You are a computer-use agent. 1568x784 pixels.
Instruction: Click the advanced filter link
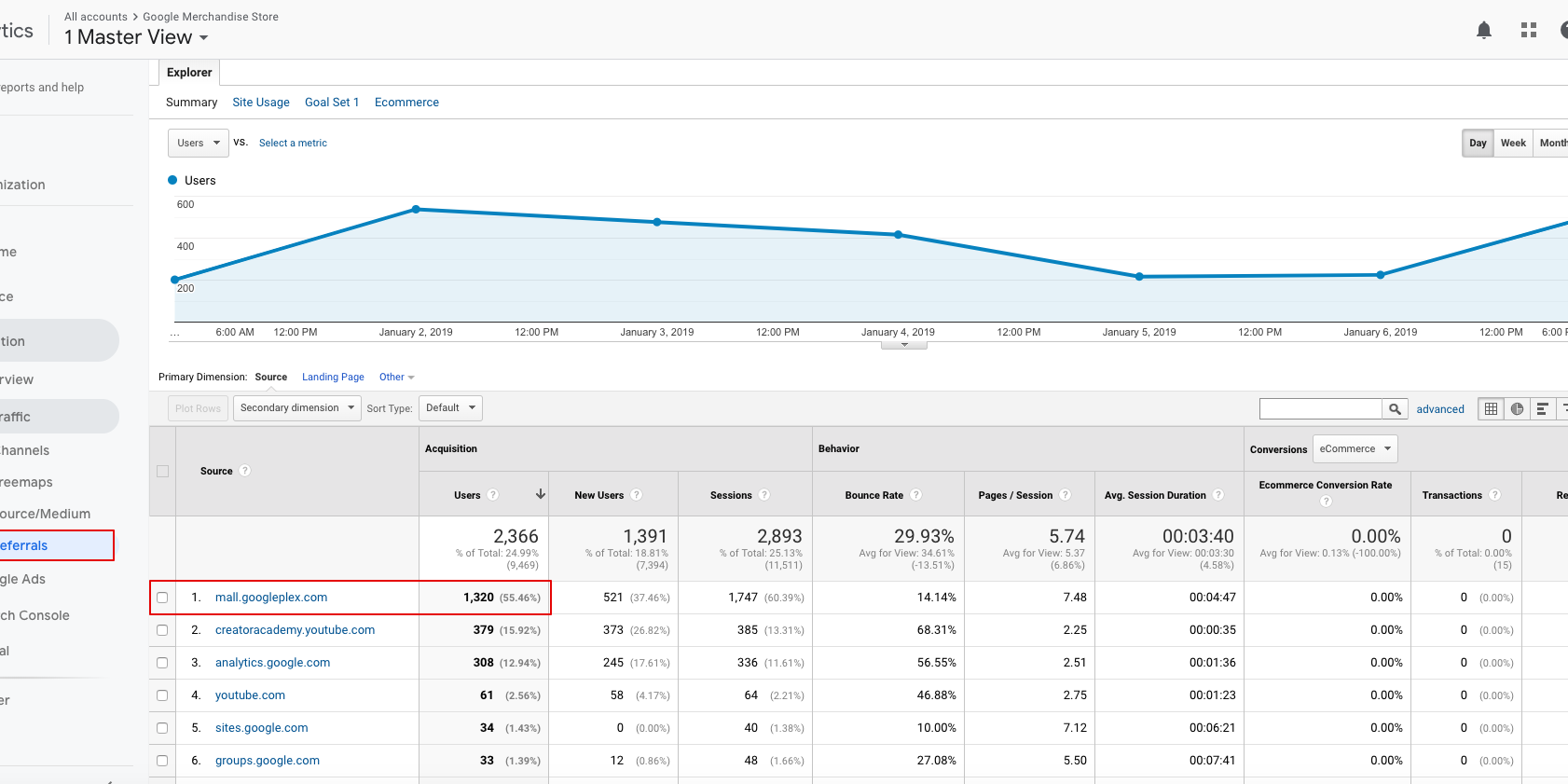(1439, 409)
